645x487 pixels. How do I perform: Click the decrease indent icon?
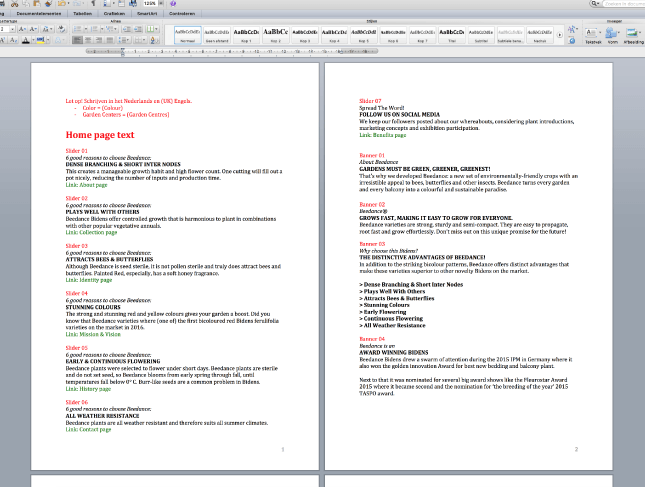[x=127, y=29]
